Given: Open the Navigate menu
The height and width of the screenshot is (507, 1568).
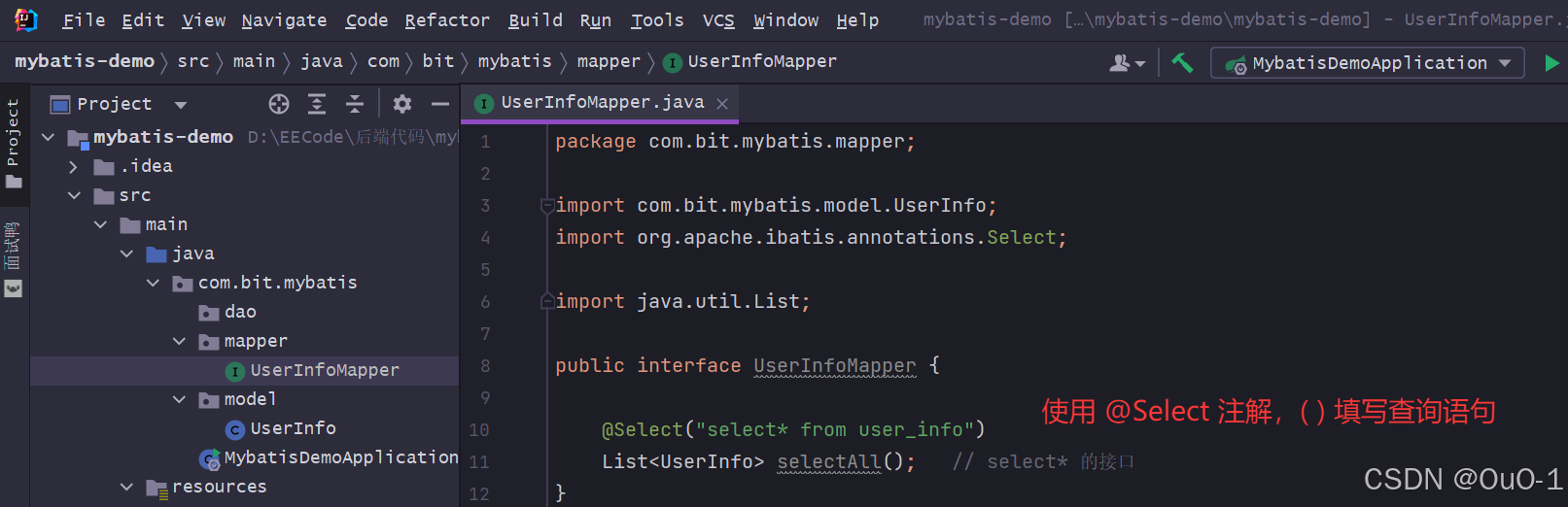Looking at the screenshot, I should [284, 20].
